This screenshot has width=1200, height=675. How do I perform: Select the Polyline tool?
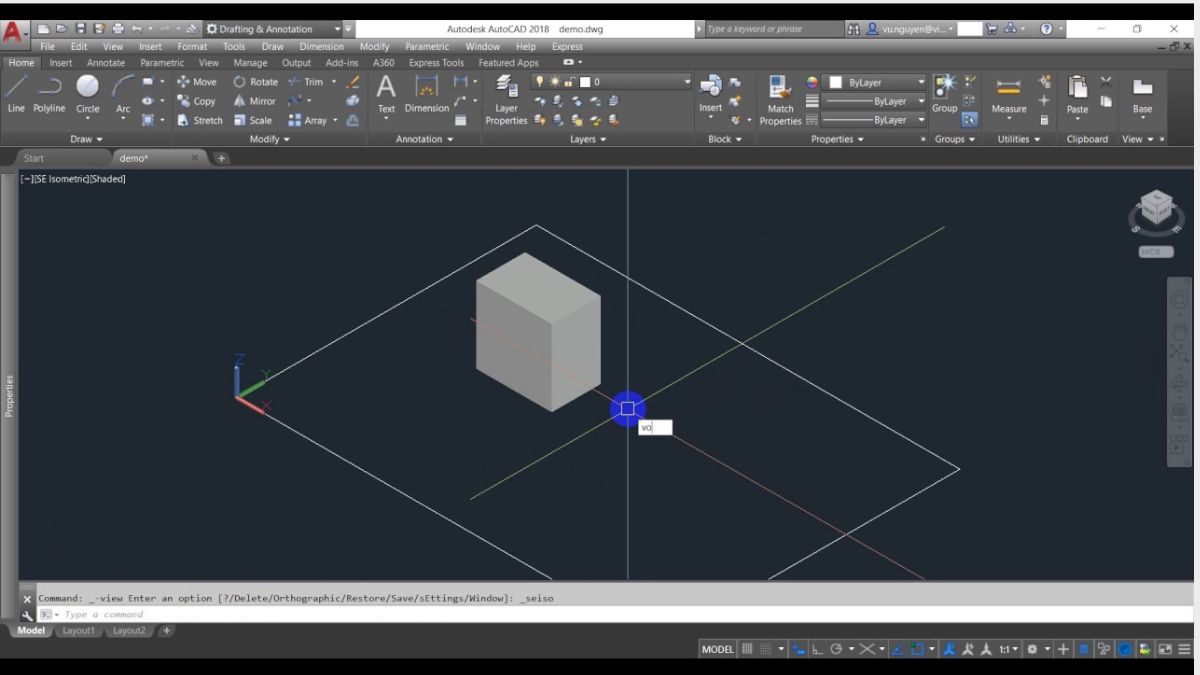[49, 93]
